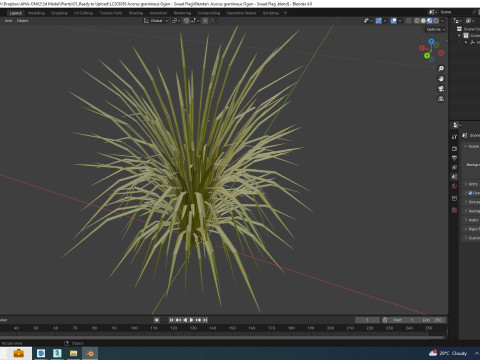Toggle proportional editing button
Screen dimensions: 480x360
[x=205, y=21]
